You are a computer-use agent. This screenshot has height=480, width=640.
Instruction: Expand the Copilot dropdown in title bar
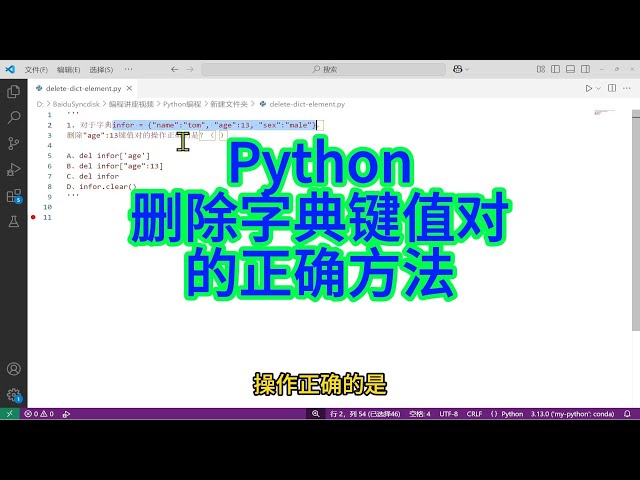(x=467, y=69)
